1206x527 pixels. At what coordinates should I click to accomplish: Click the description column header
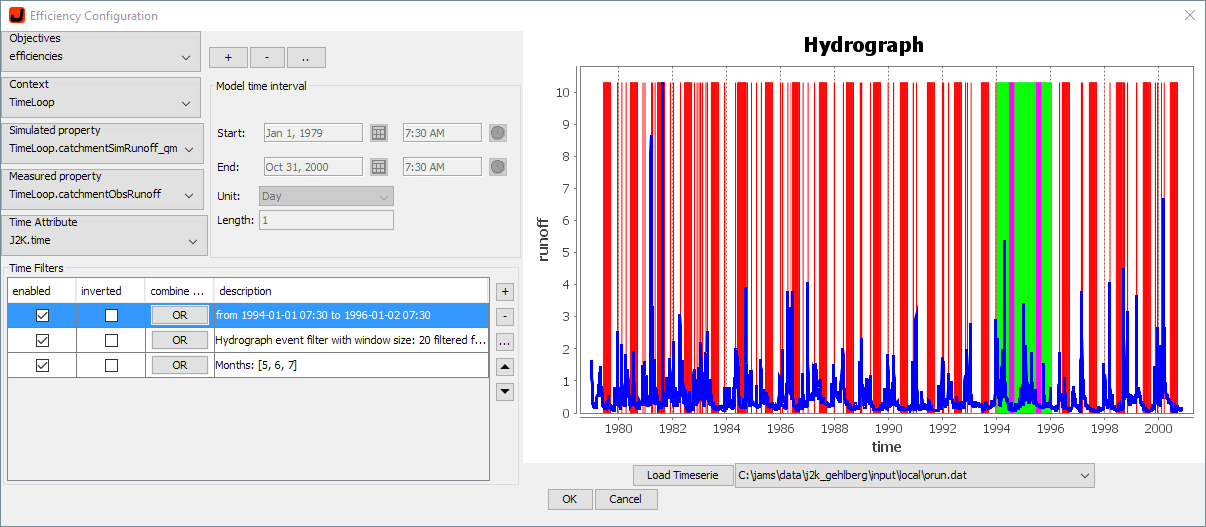pyautogui.click(x=351, y=291)
